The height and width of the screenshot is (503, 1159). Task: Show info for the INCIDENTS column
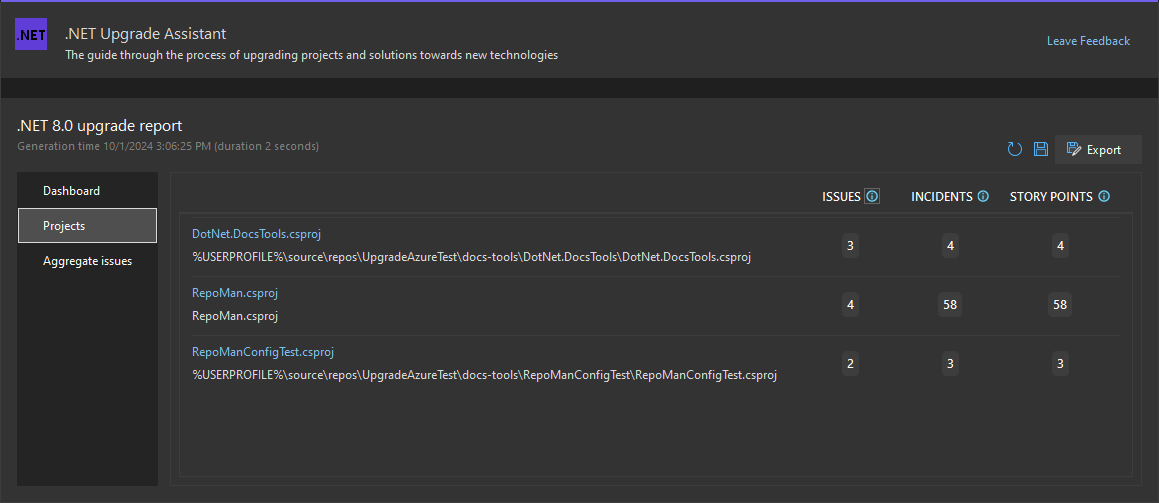(983, 196)
